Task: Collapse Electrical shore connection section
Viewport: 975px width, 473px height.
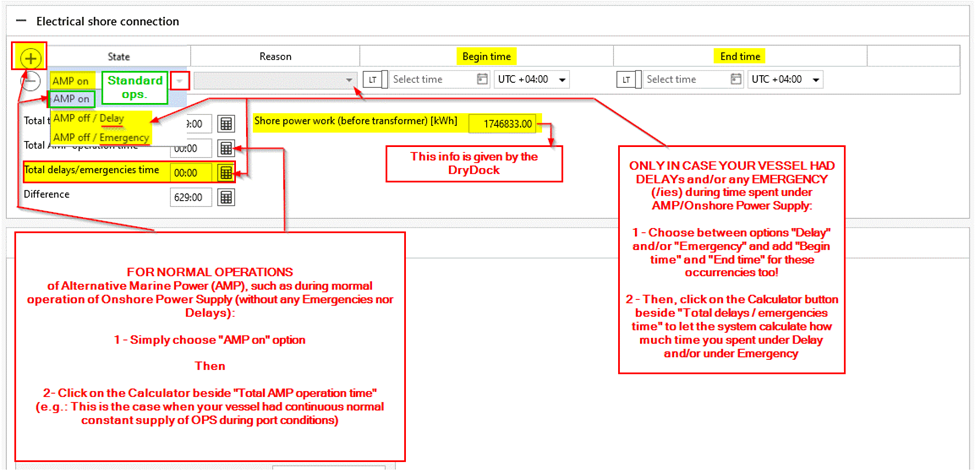Action: pos(21,21)
